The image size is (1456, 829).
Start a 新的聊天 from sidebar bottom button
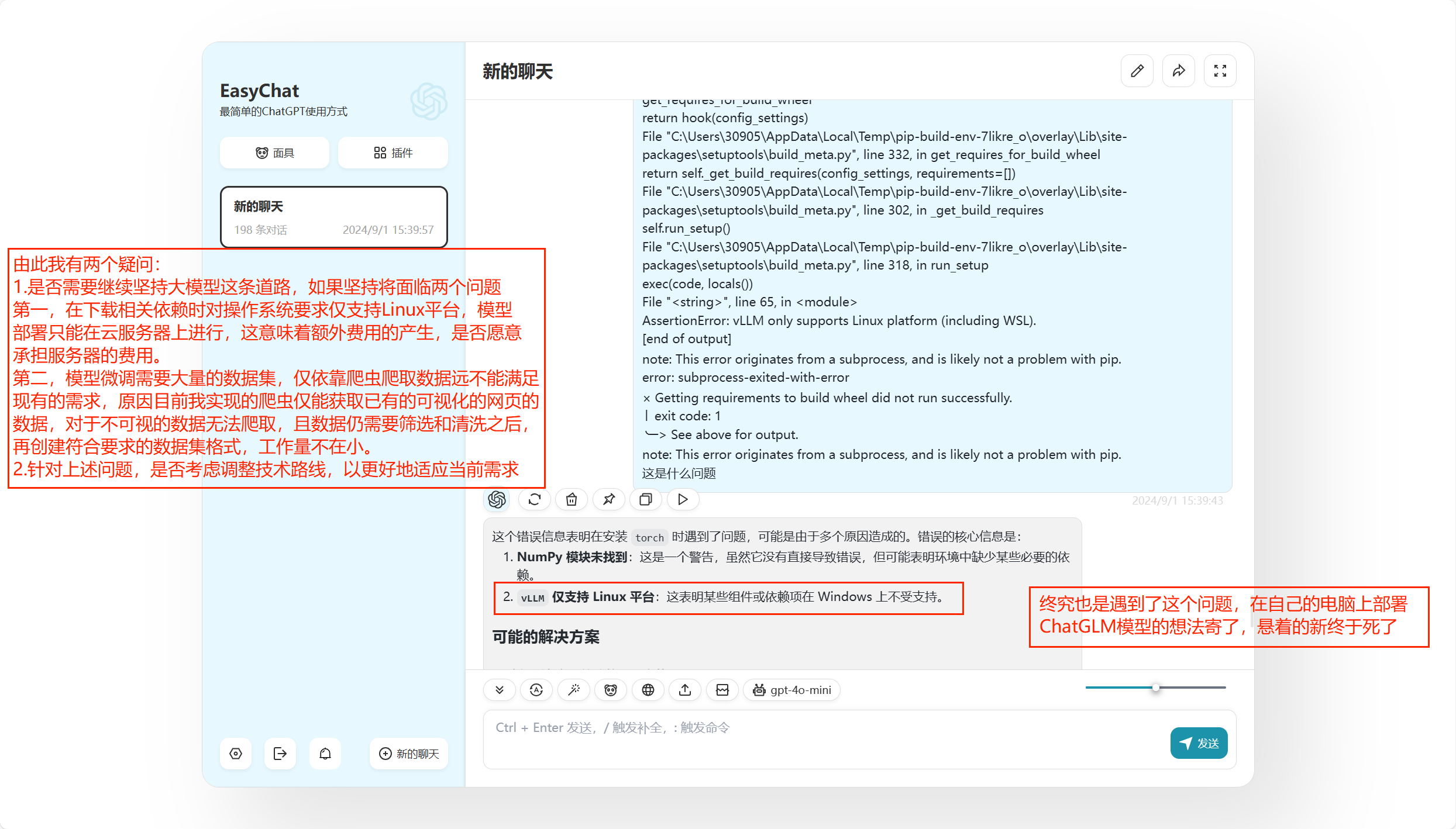pos(409,754)
